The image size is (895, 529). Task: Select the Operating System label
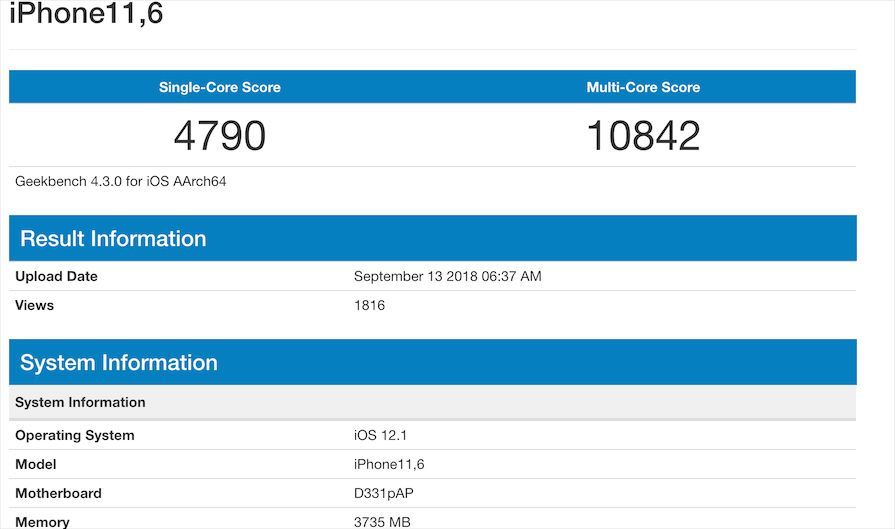click(x=75, y=435)
